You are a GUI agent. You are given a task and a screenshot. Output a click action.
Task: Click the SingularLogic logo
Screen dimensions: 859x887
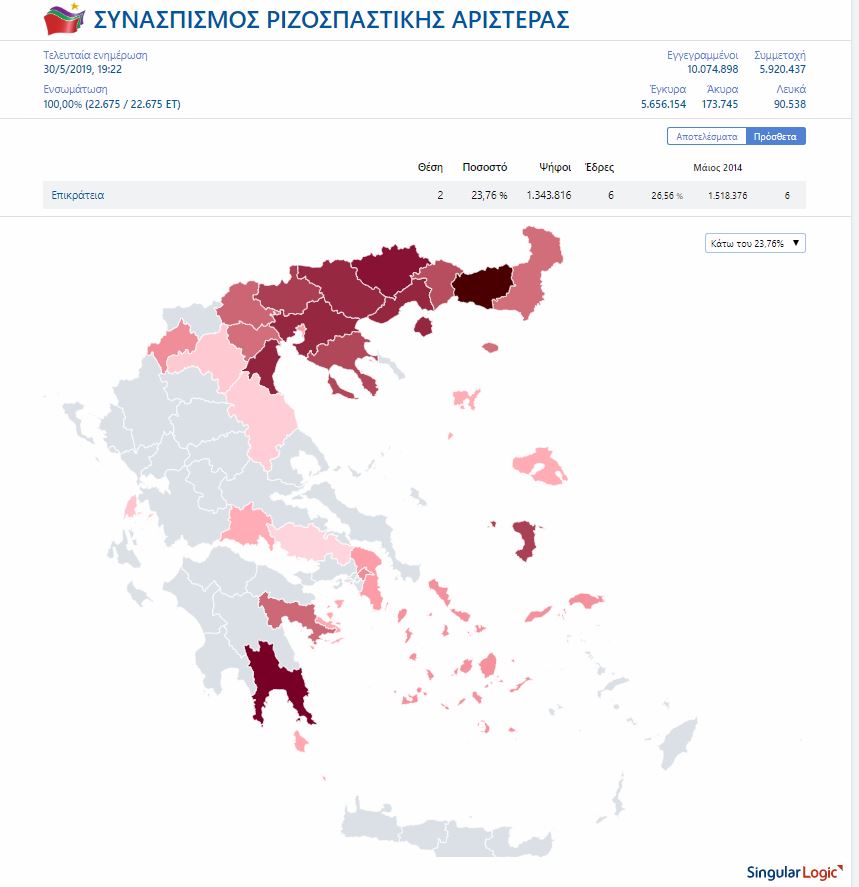795,871
